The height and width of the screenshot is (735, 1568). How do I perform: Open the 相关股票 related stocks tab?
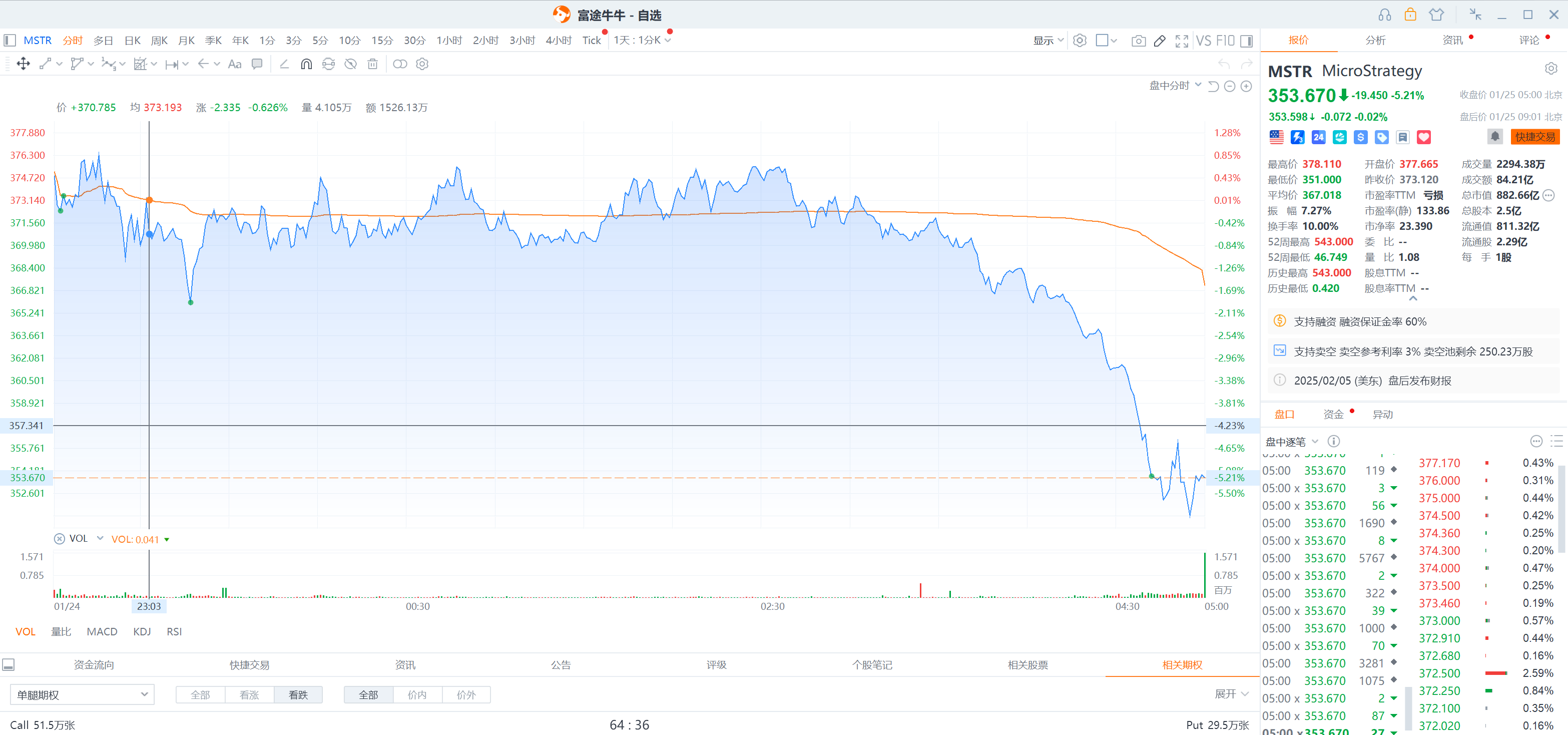pyautogui.click(x=1028, y=665)
